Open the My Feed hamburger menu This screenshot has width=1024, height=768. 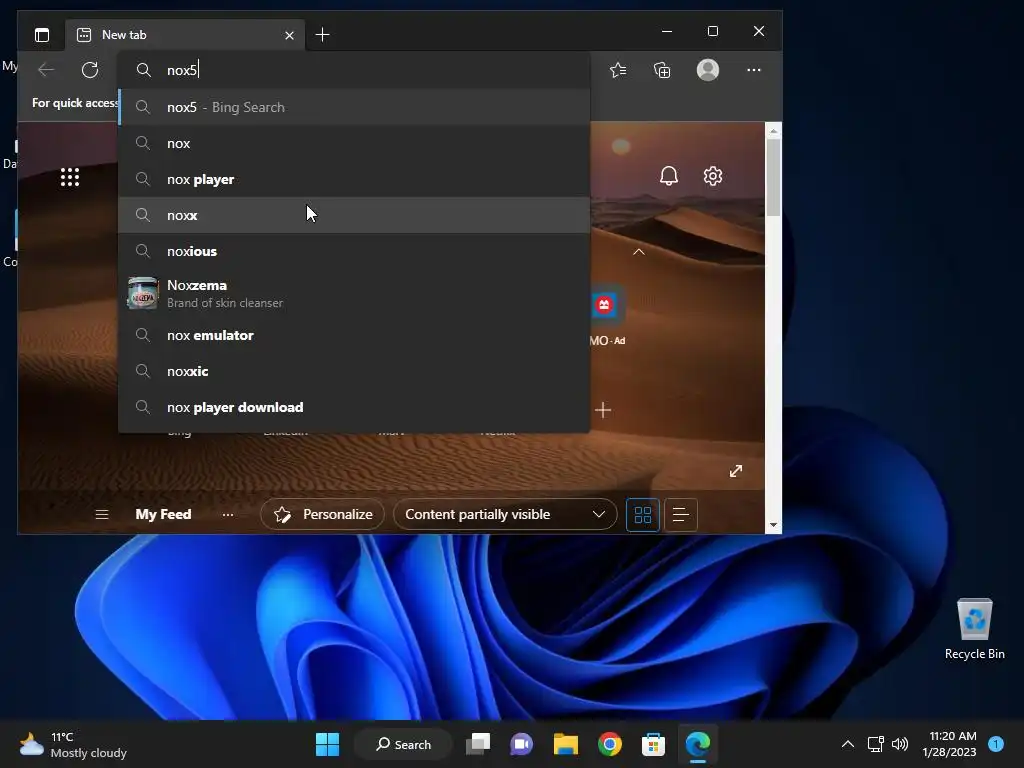point(102,515)
